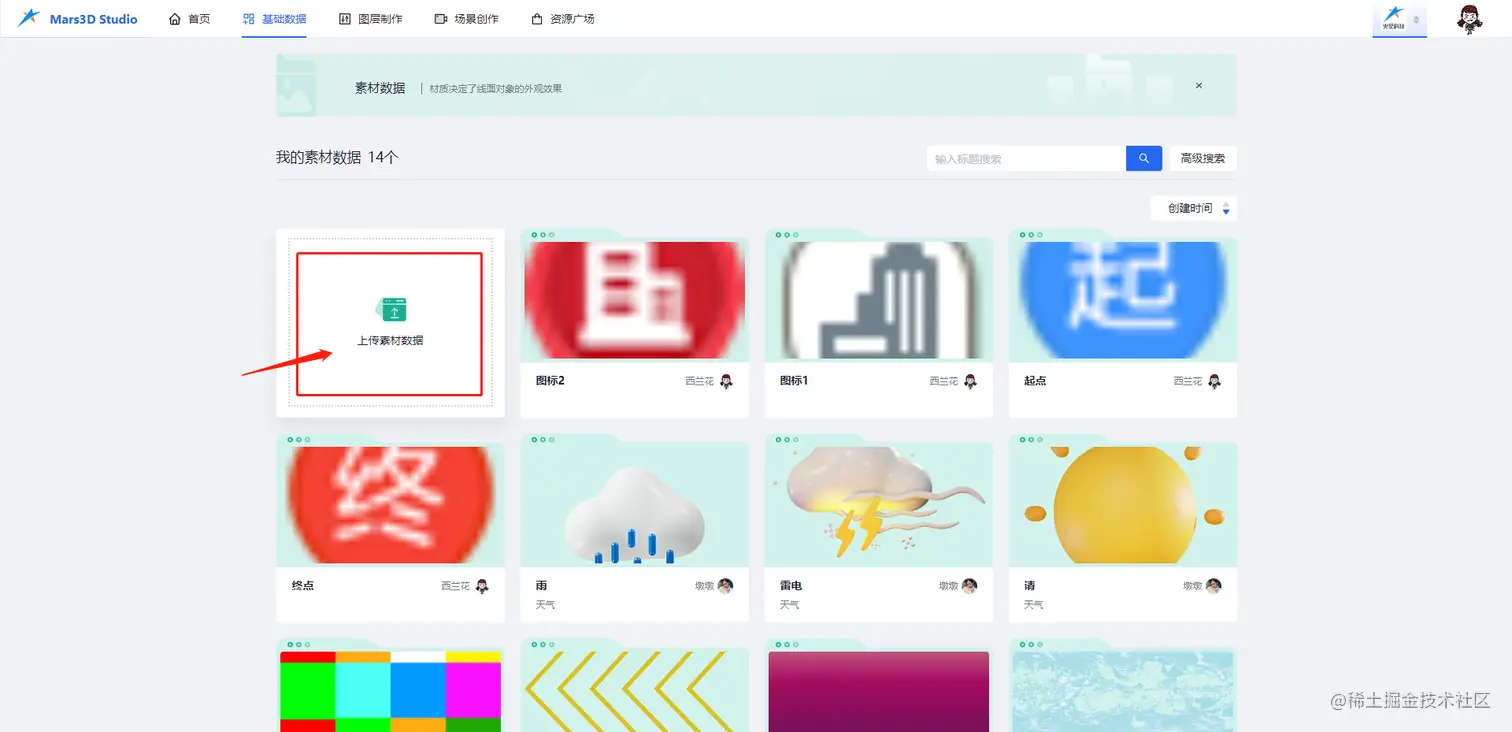Click author avatar on 晴 card
Image resolution: width=1512 pixels, height=732 pixels.
pyautogui.click(x=1214, y=586)
